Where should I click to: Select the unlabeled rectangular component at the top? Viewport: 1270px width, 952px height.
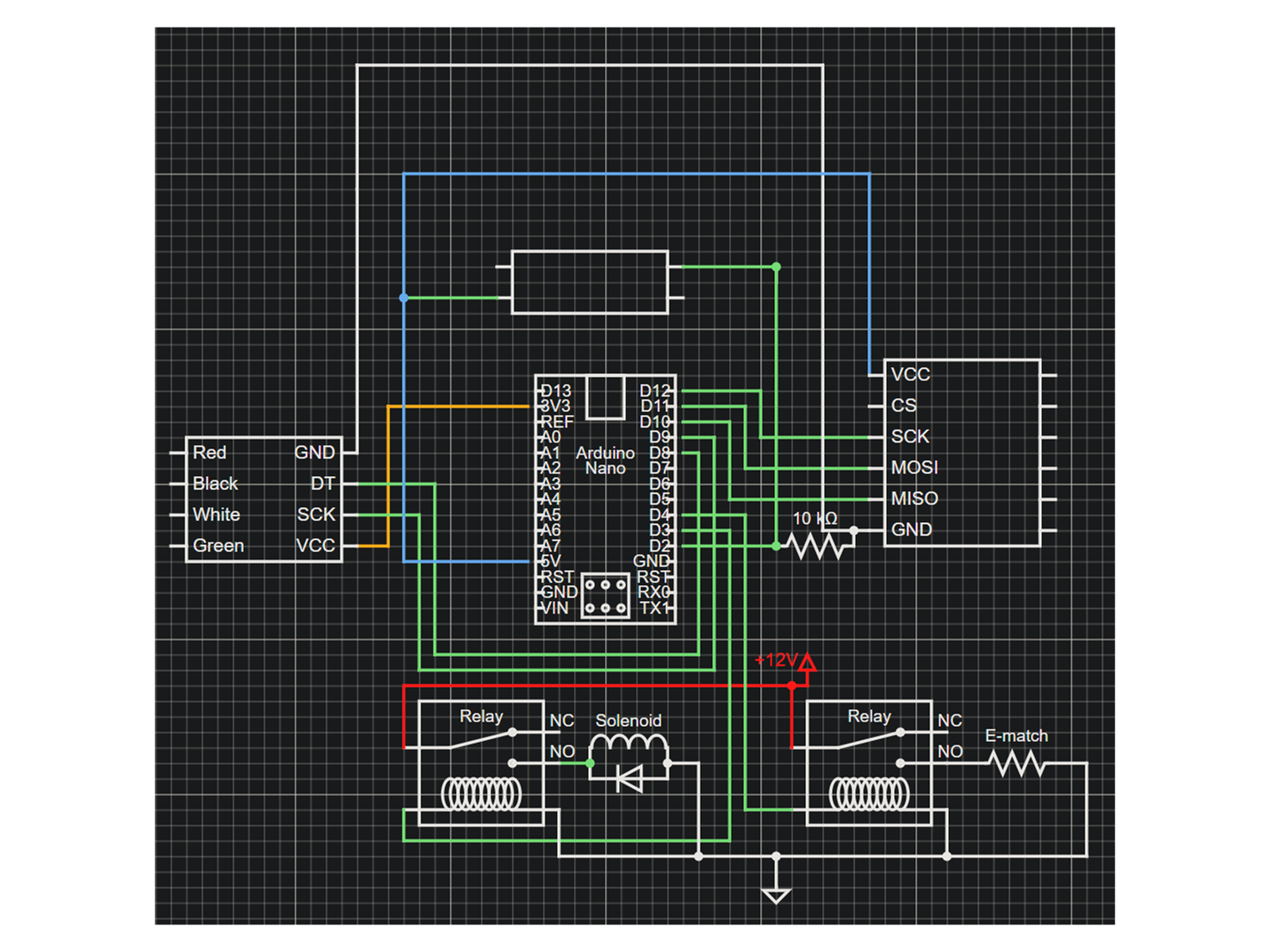click(x=590, y=282)
